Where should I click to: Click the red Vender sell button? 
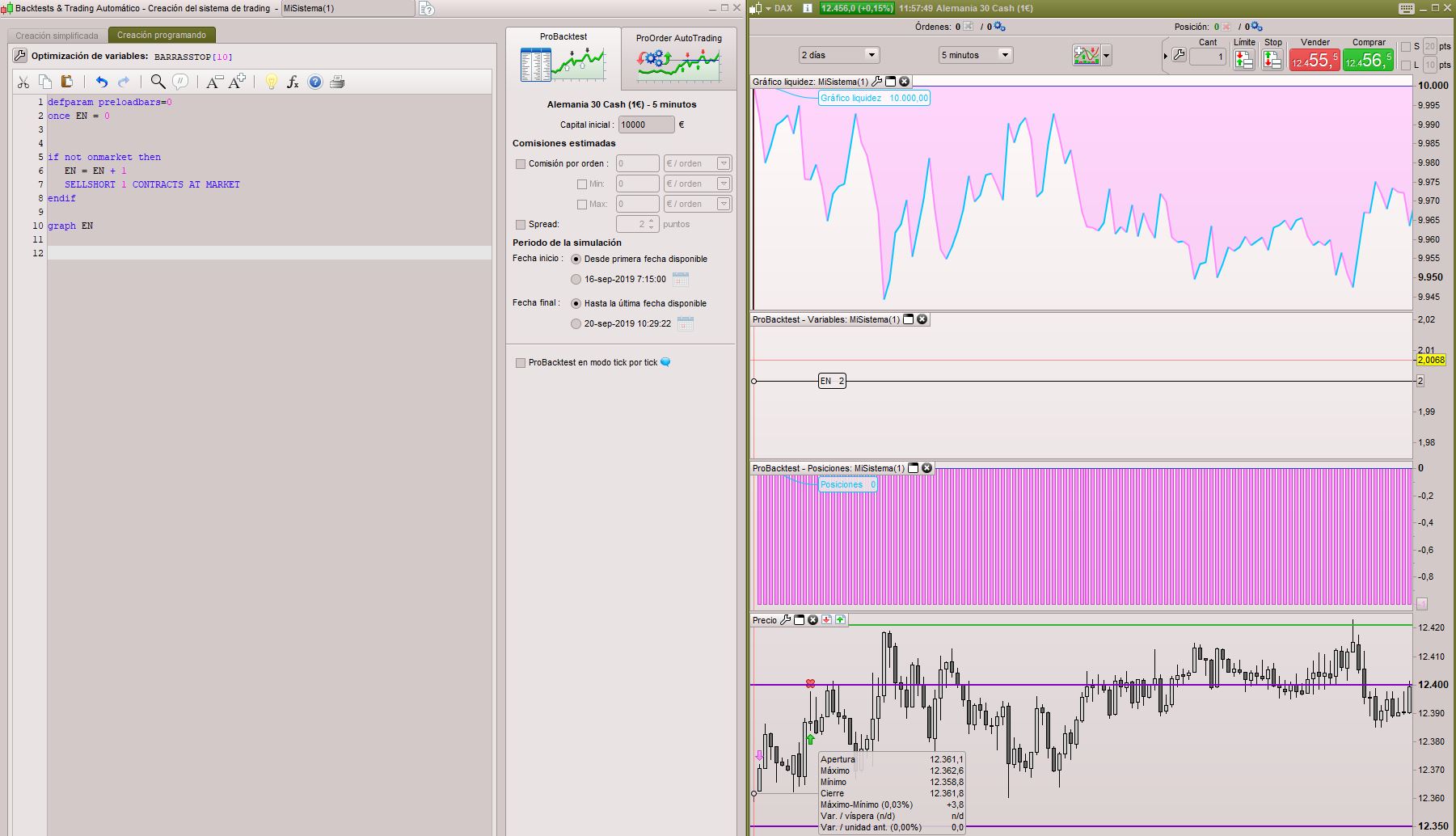point(1314,60)
